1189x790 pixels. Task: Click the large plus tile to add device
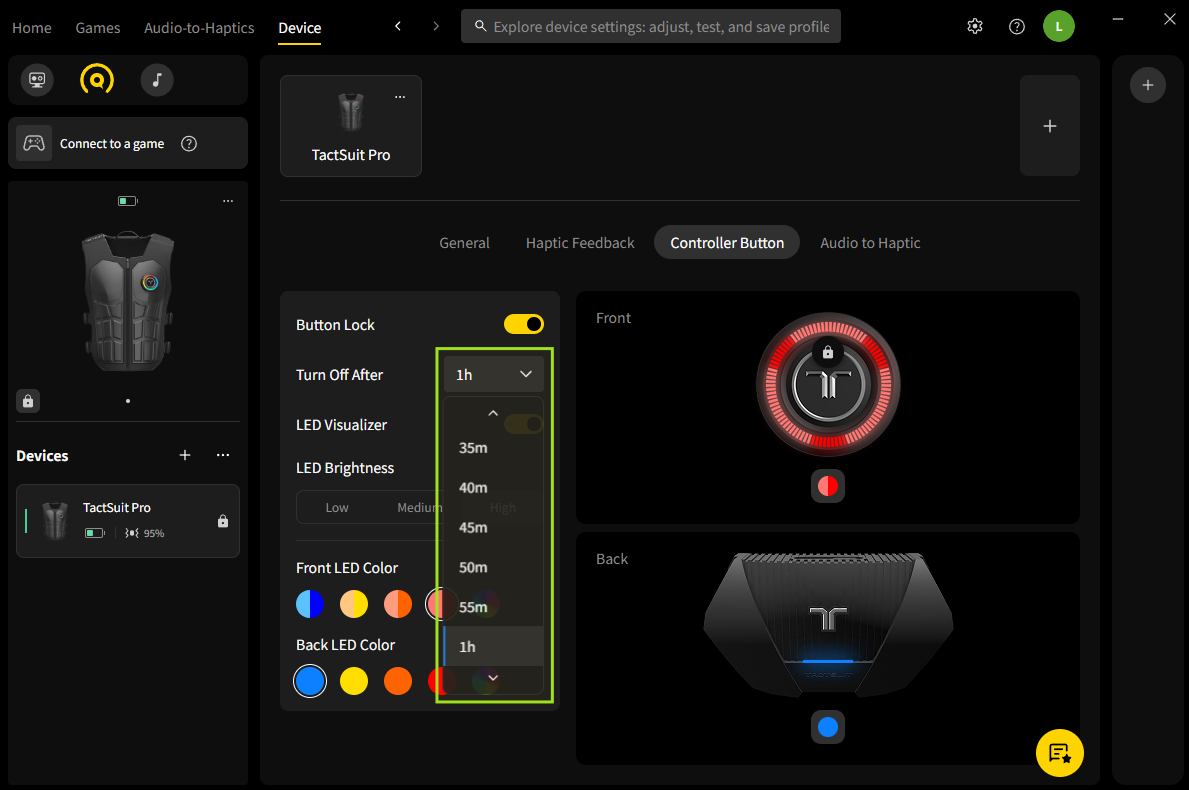click(x=1049, y=126)
